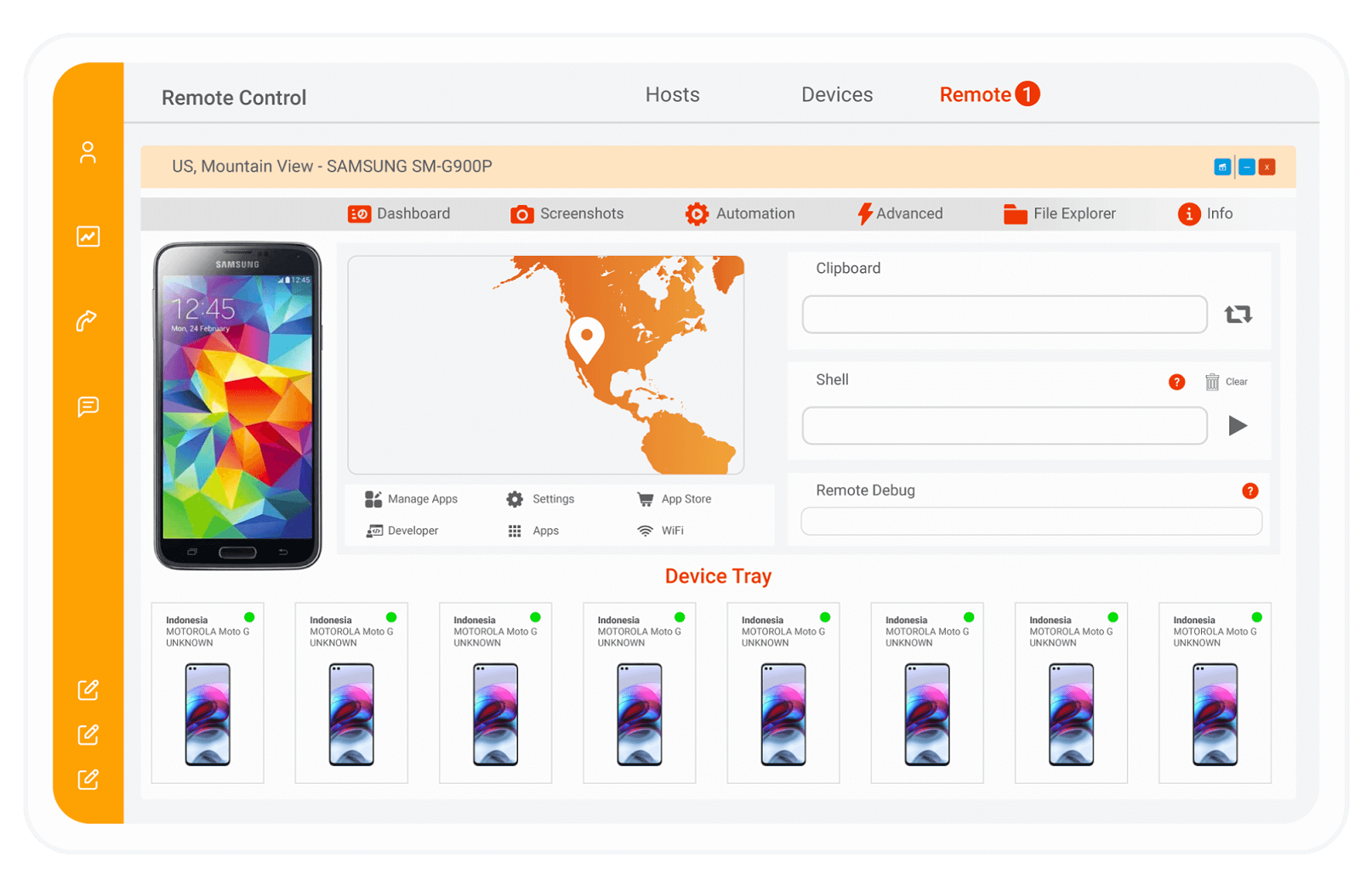Click the clipboard sync arrows icon
The width and height of the screenshot is (1372, 886).
(x=1238, y=315)
